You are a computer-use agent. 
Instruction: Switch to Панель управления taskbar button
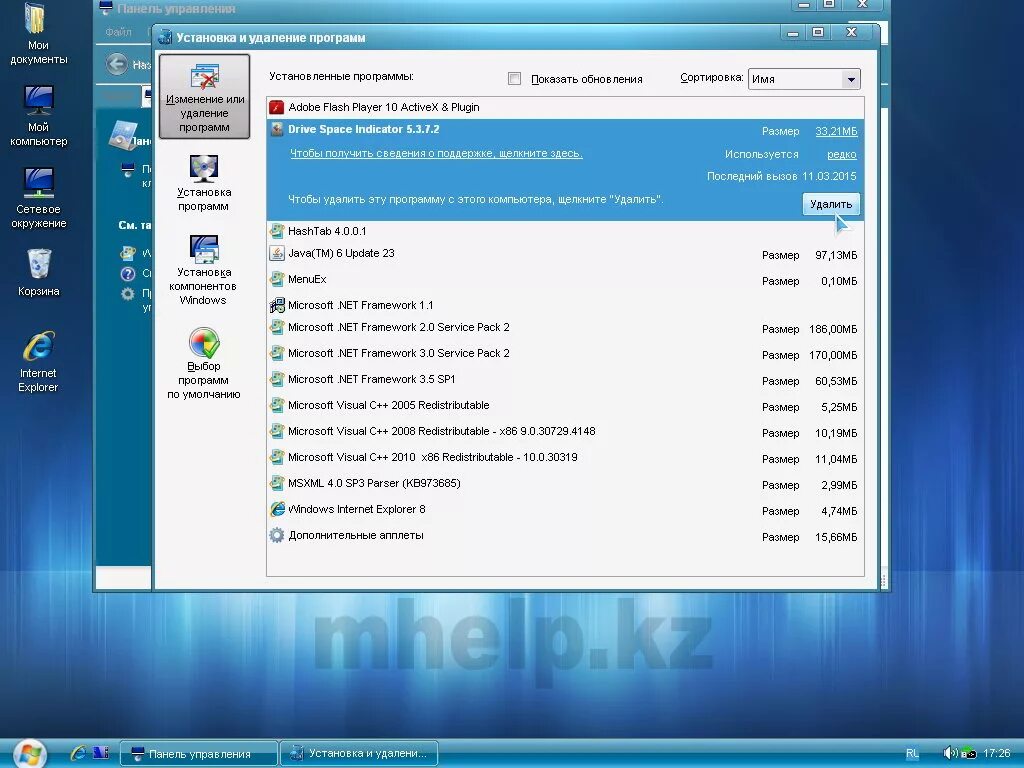pyautogui.click(x=199, y=754)
